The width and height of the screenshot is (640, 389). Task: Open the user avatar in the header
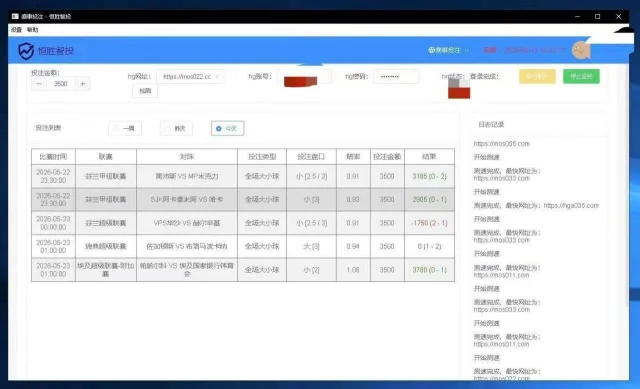581,51
